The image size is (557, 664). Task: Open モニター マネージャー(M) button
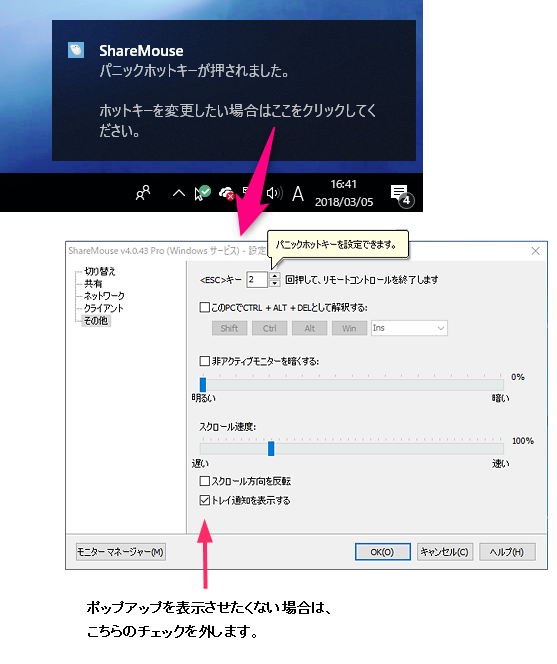[121, 552]
